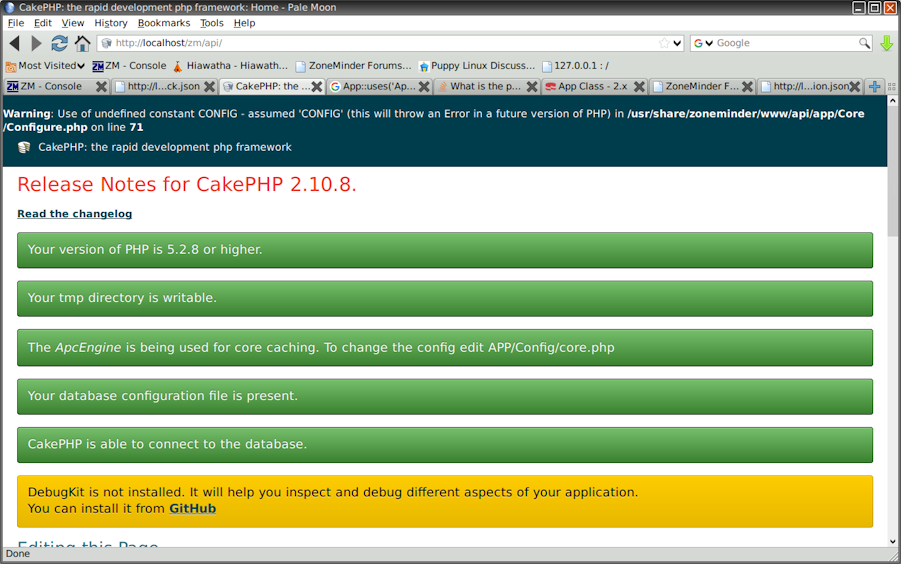Switch to the ZM - Console tab
901x564 pixels.
click(x=51, y=86)
